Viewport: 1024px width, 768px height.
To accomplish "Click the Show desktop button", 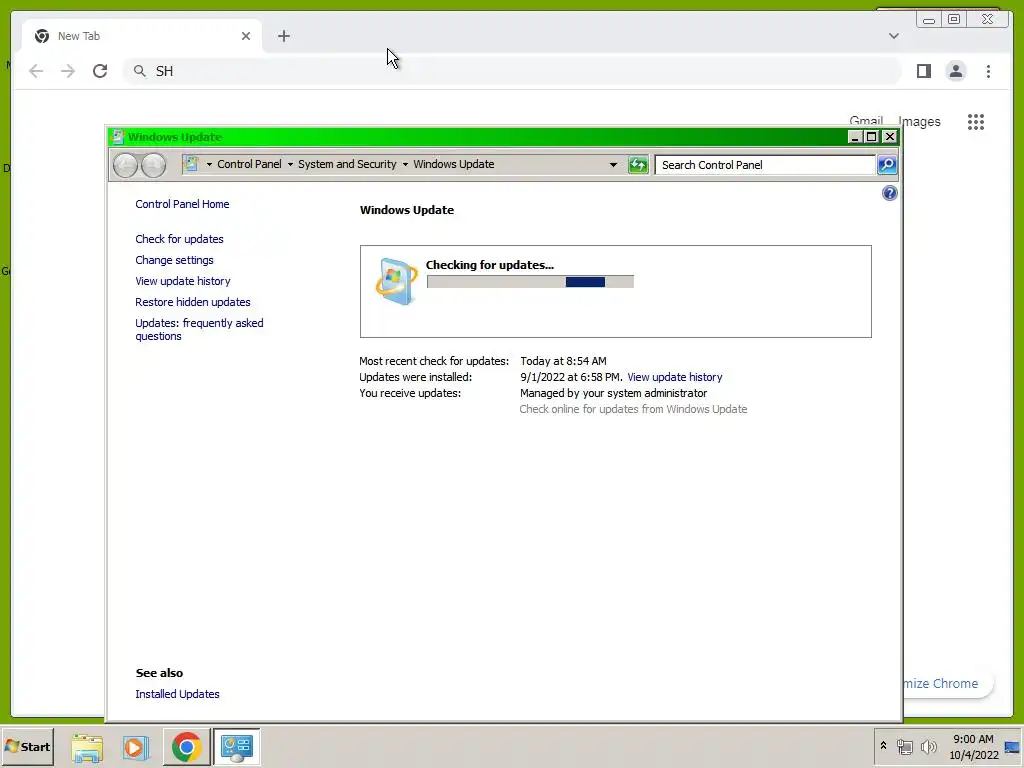I will click(x=1012, y=747).
